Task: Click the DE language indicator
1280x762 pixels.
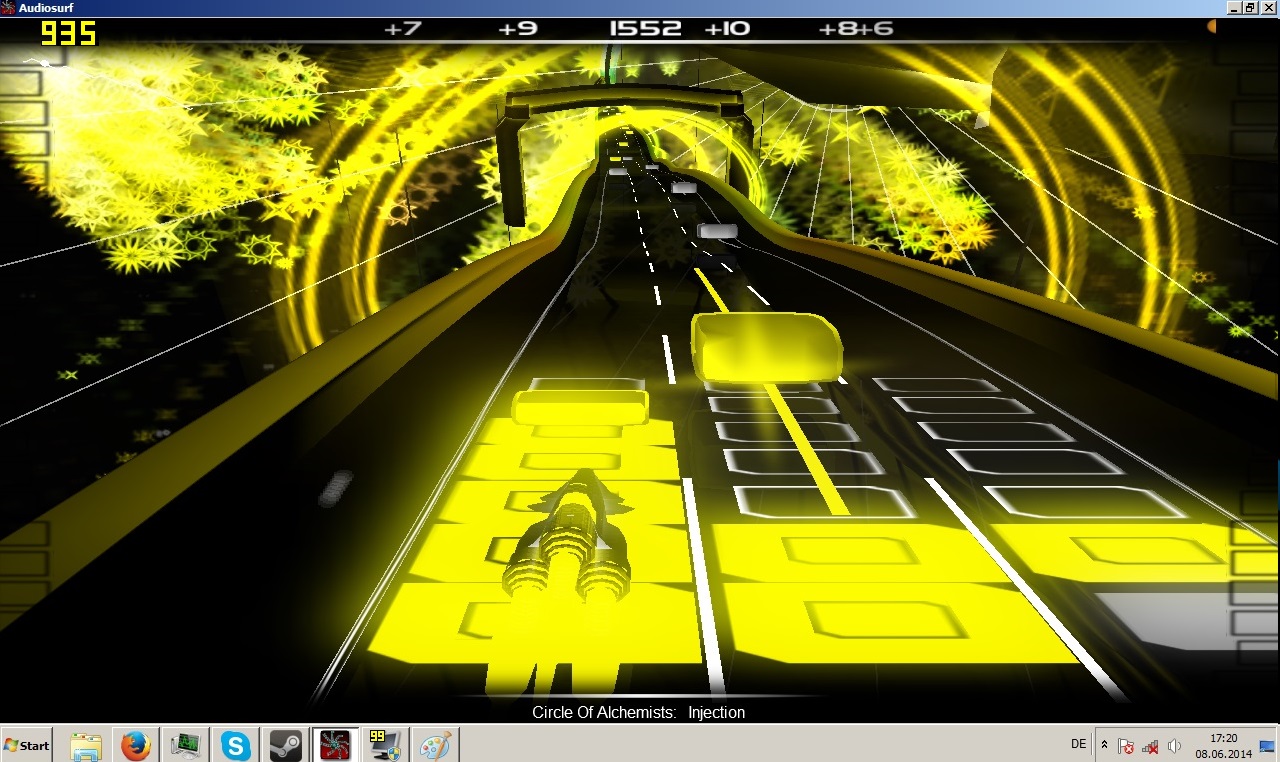Action: pyautogui.click(x=1078, y=744)
